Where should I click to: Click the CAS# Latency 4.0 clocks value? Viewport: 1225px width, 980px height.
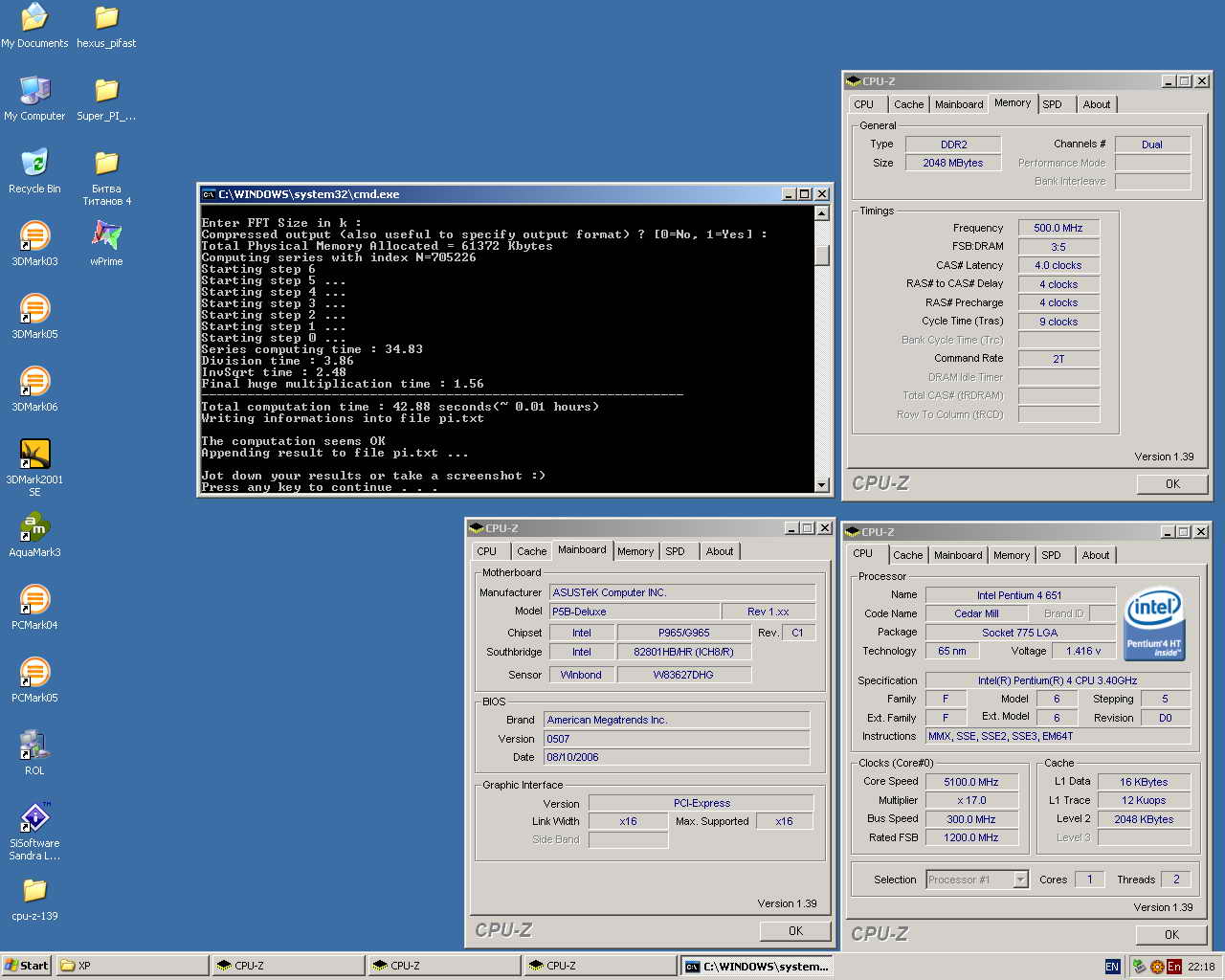click(1058, 265)
